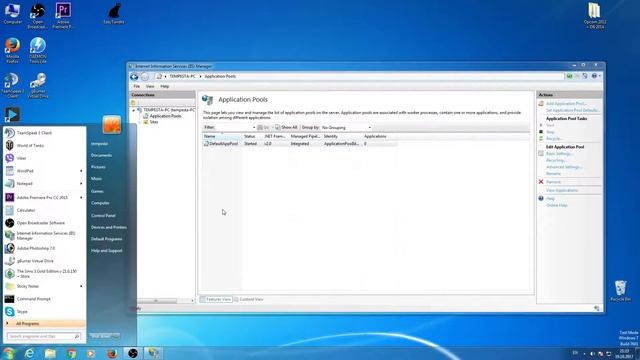Expand the Sites tree node
This screenshot has width=640, height=360.
[x=139, y=122]
